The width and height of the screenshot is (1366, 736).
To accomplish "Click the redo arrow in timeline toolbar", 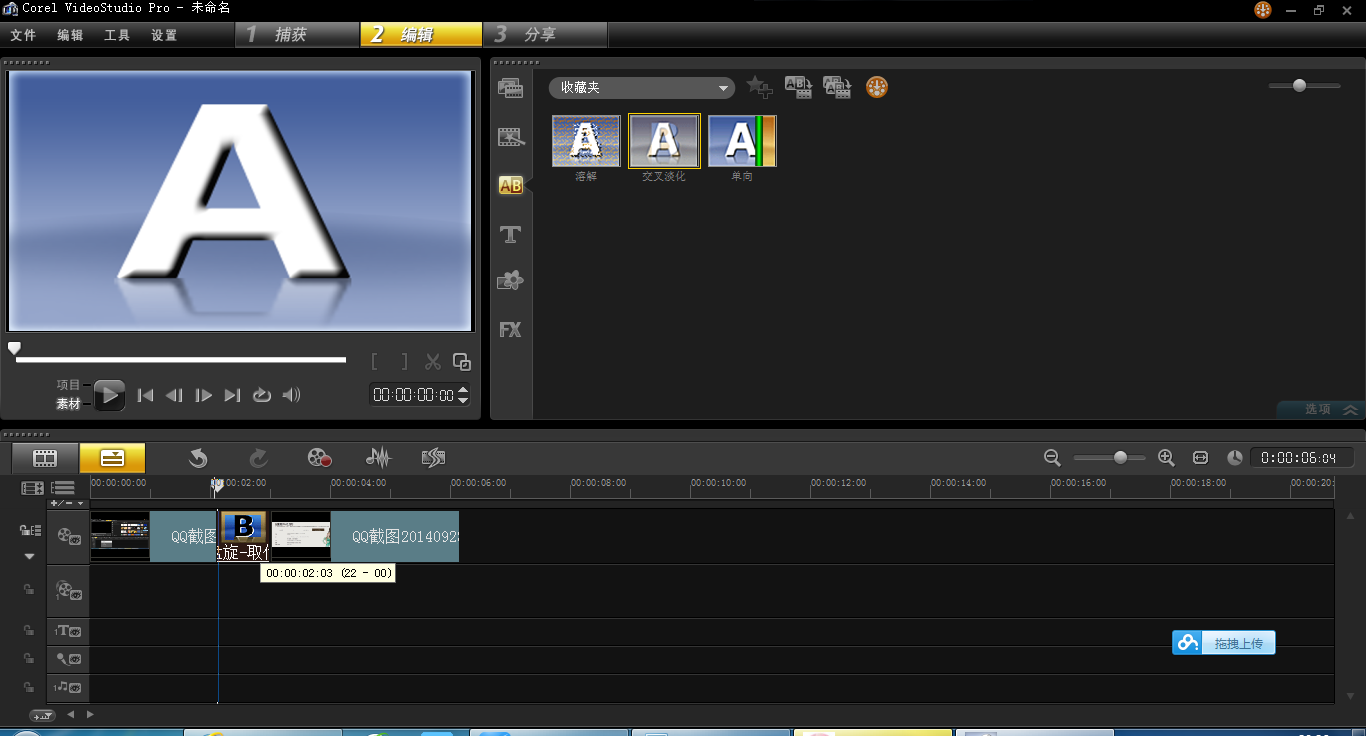I will click(258, 458).
